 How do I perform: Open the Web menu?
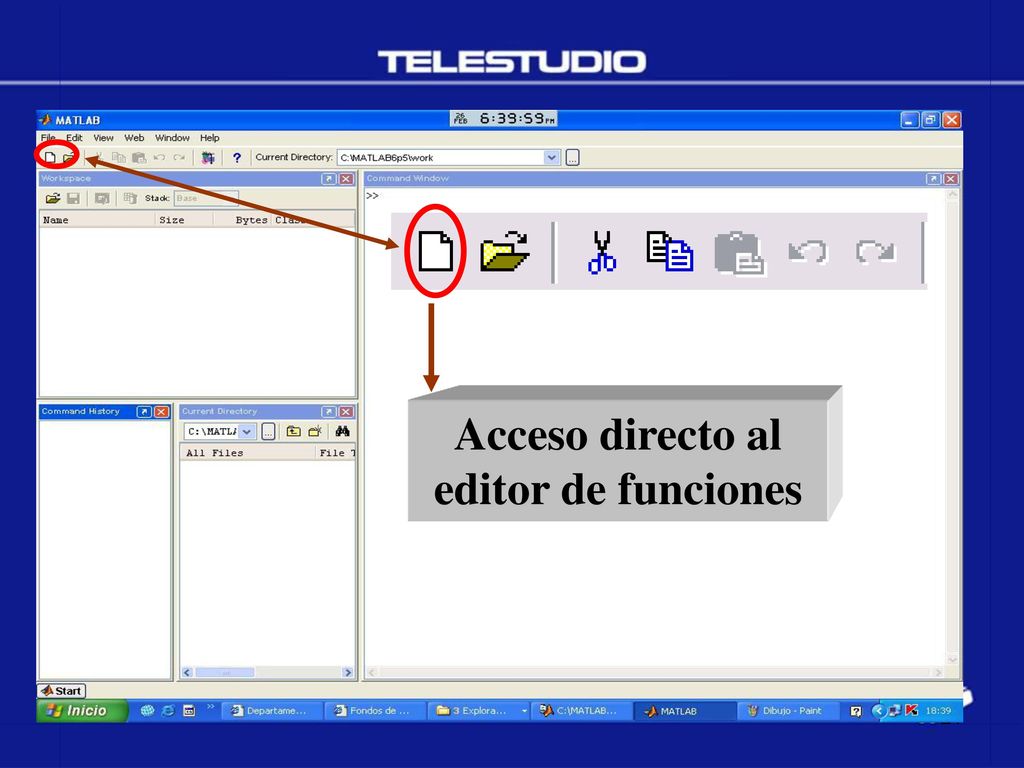coord(134,138)
